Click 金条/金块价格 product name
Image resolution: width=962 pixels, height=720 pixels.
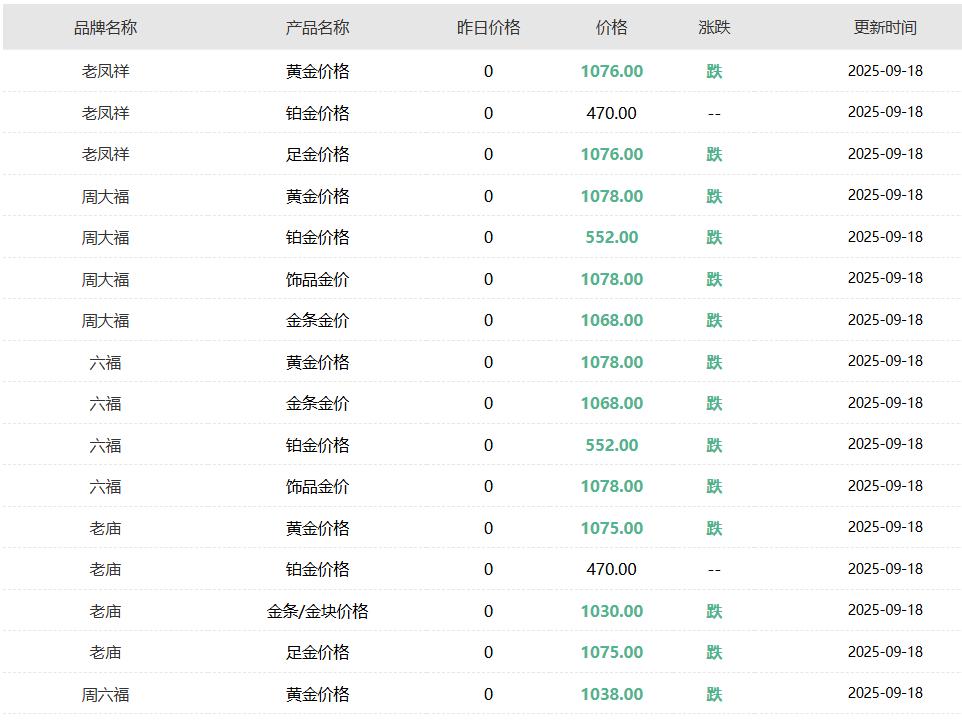pyautogui.click(x=317, y=611)
